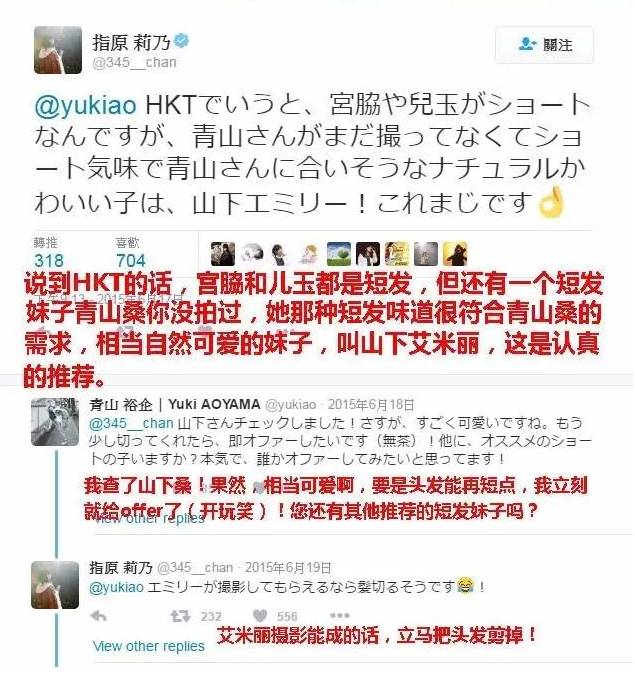Open the @yukiao mention in the main tweet
The width and height of the screenshot is (635, 676).
(x=85, y=105)
